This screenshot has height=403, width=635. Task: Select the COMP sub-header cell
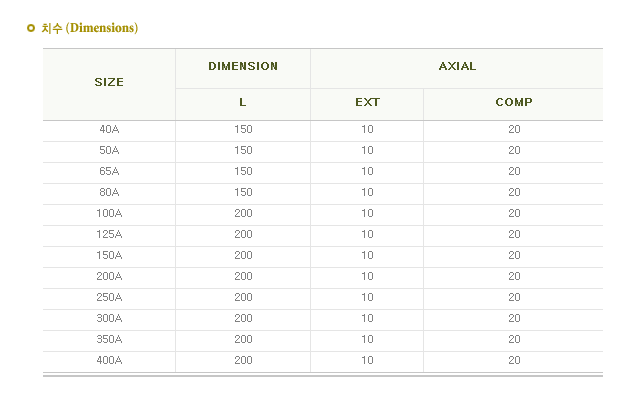514,103
